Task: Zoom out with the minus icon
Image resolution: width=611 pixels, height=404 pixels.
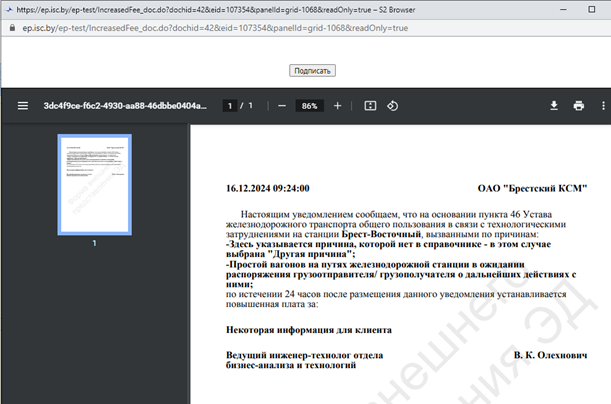Action: 282,106
